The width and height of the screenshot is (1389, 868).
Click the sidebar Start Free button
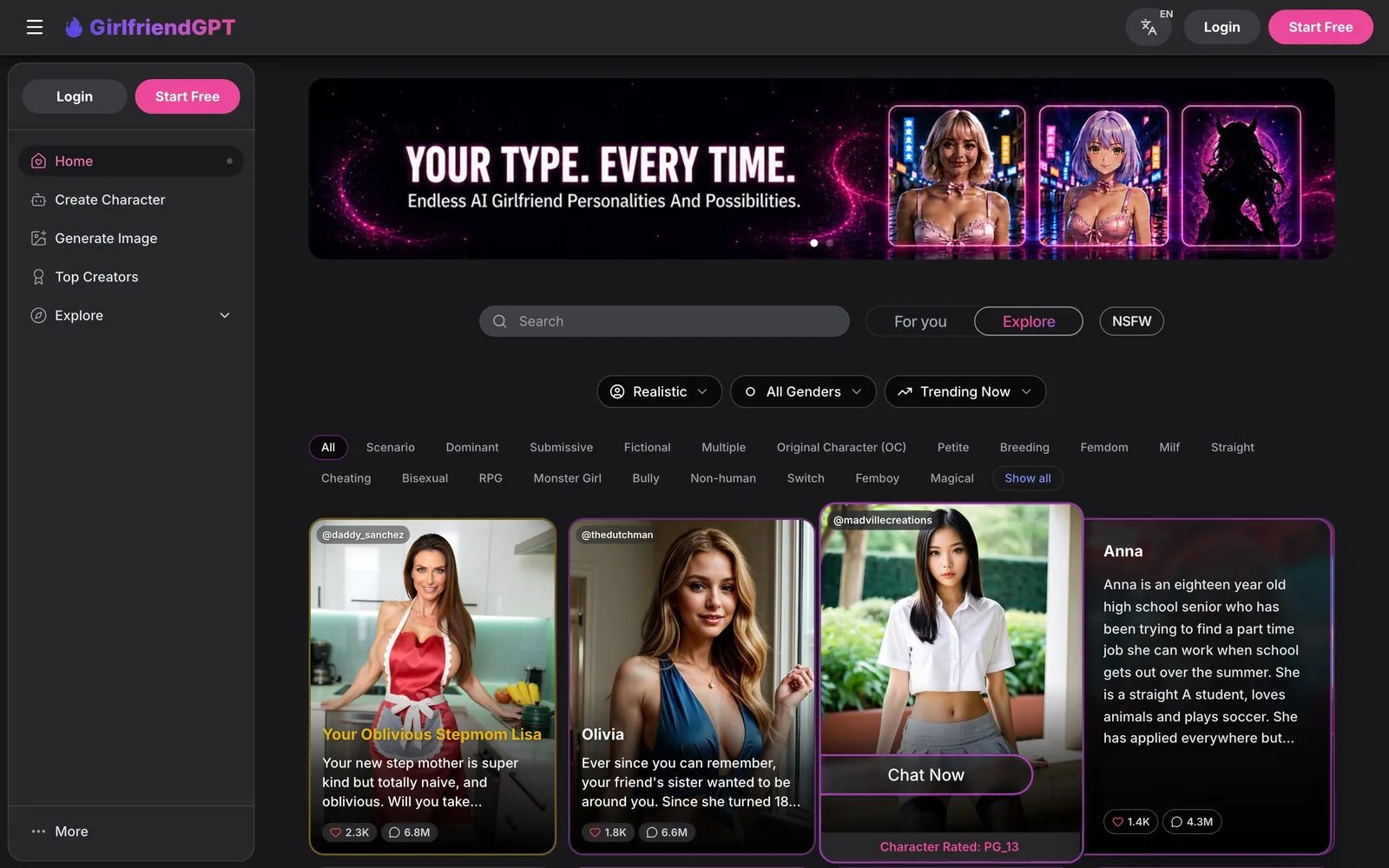pyautogui.click(x=188, y=96)
